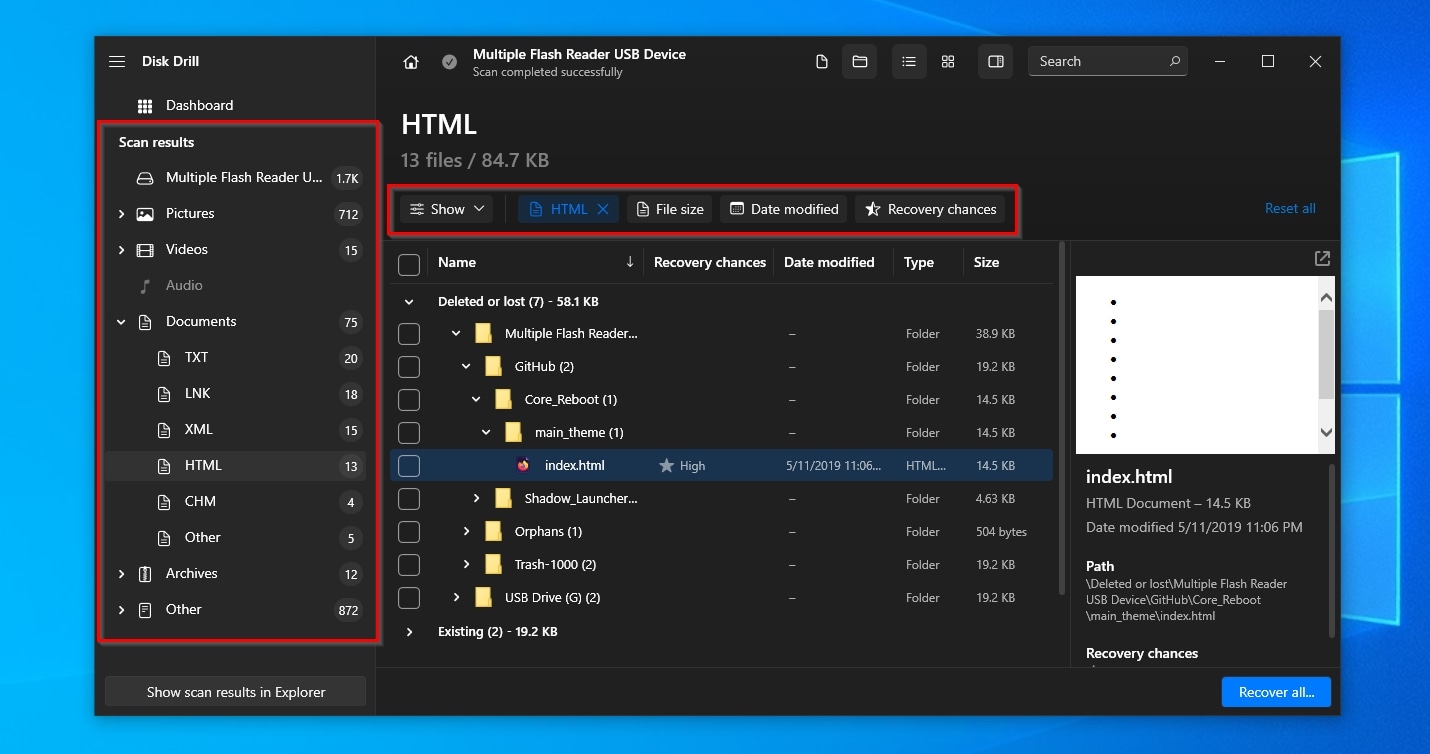1430x754 pixels.
Task: Check the Shadow_Launcher row checkbox
Action: pyautogui.click(x=408, y=499)
